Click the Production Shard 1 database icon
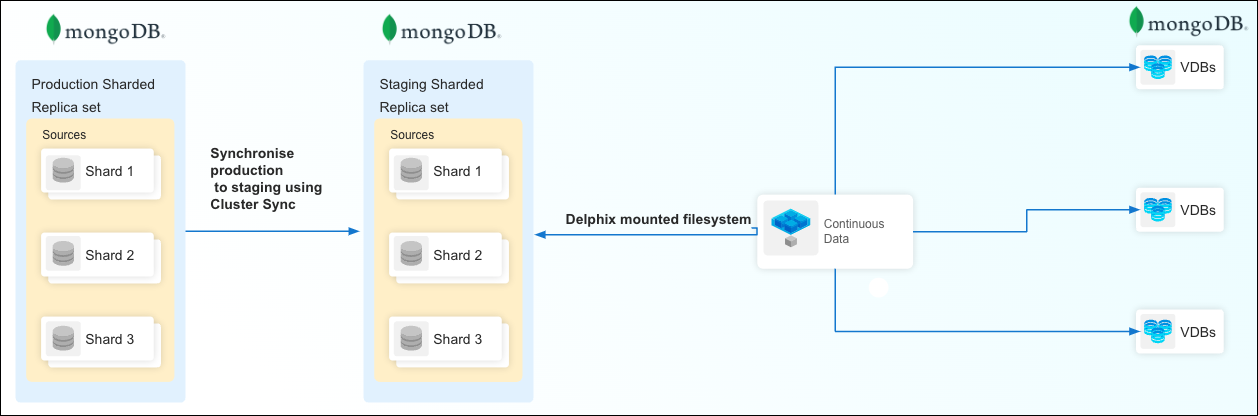This screenshot has width=1258, height=416. (63, 172)
